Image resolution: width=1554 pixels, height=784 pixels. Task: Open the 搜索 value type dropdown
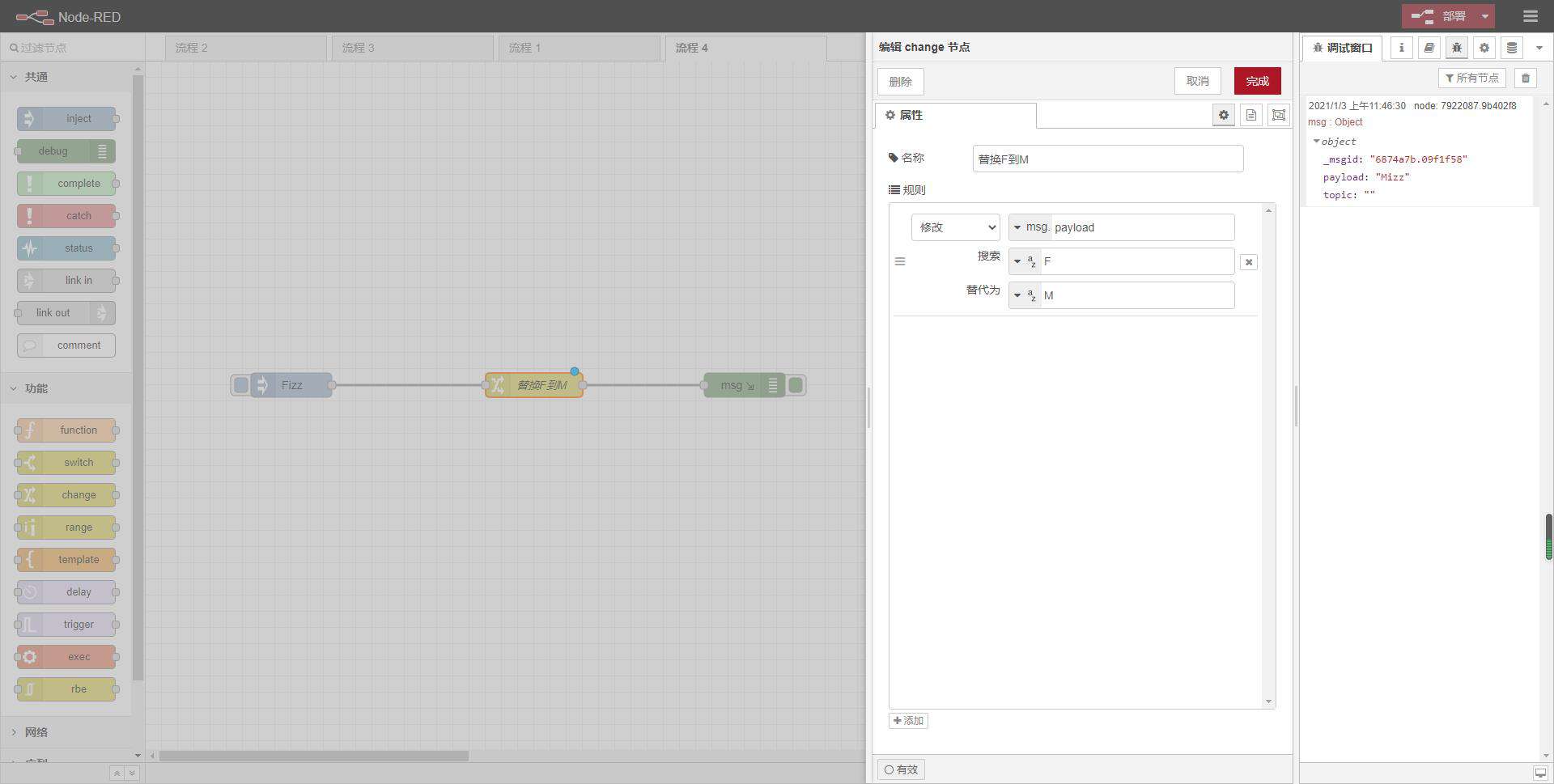point(1025,261)
